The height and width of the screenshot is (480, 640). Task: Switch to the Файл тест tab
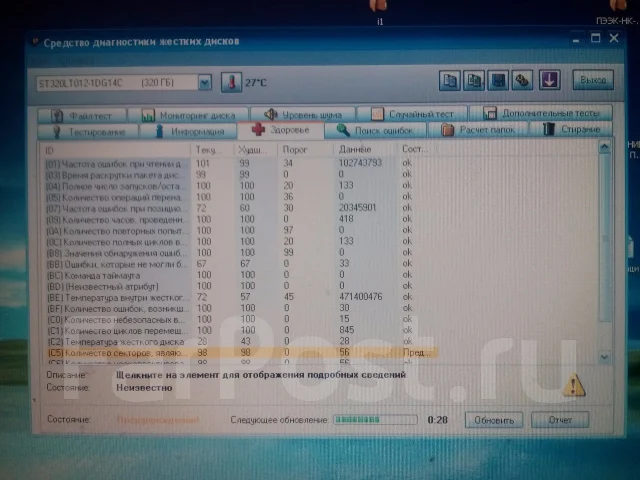tap(82, 116)
